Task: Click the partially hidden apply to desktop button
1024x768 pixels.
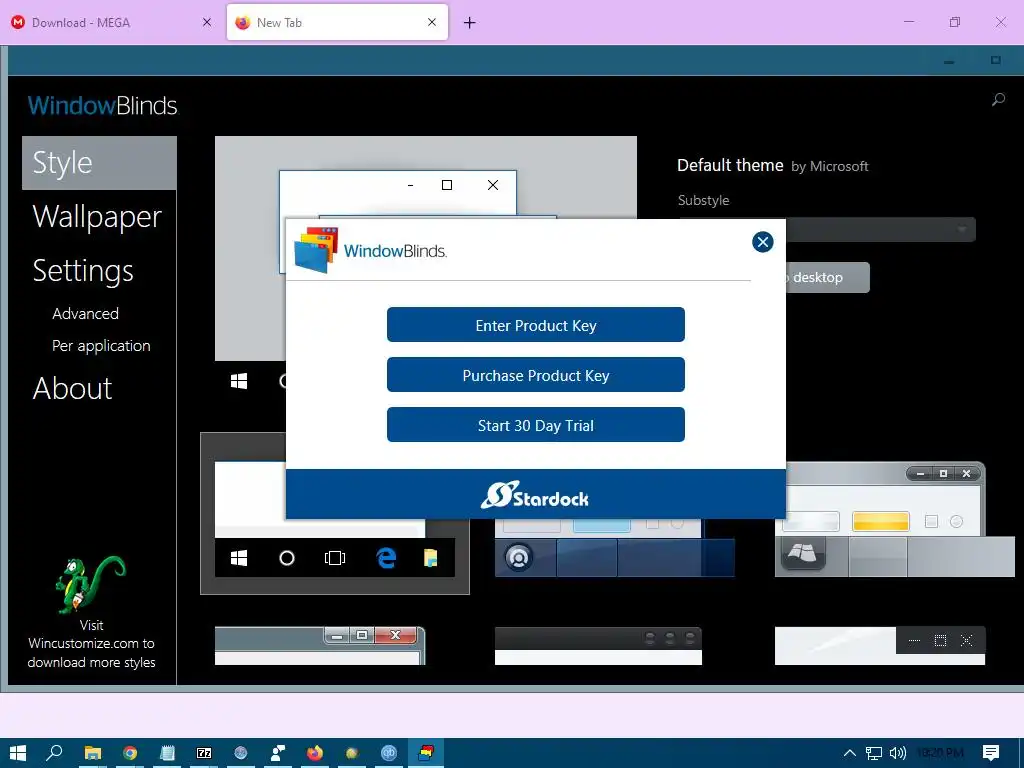Action: pos(827,278)
